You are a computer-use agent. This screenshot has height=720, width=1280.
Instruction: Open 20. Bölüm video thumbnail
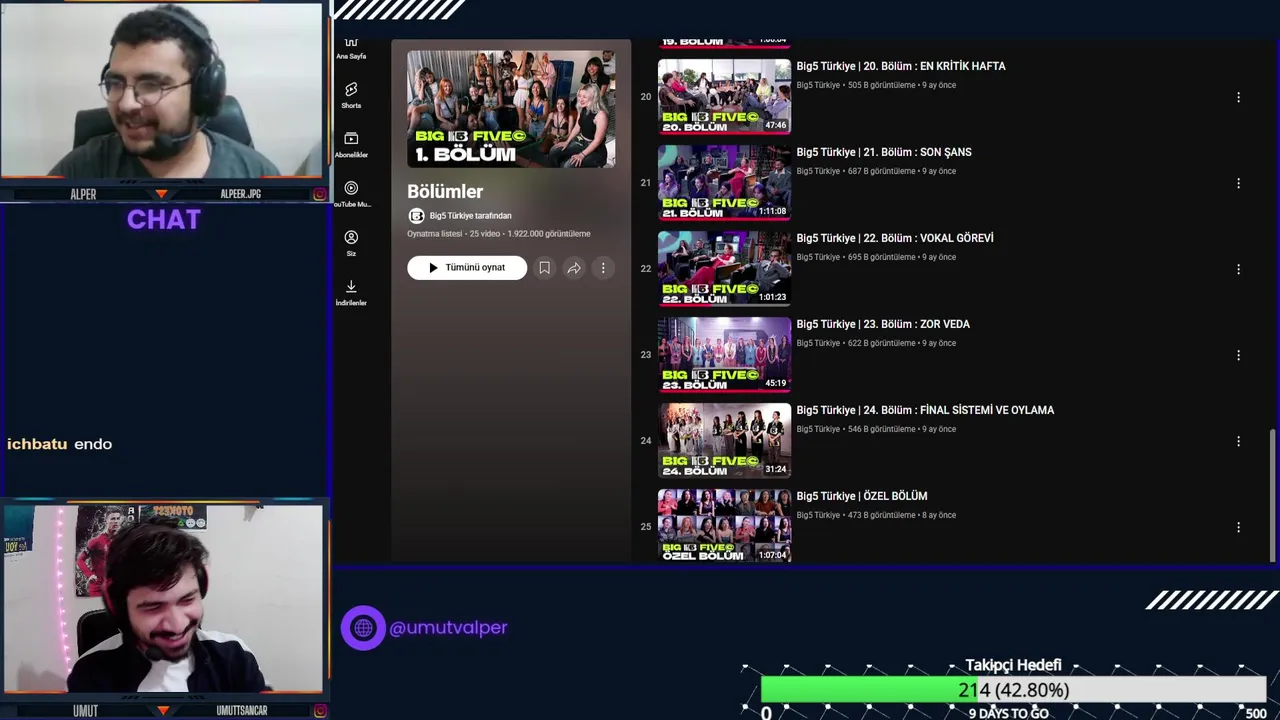[x=724, y=97]
